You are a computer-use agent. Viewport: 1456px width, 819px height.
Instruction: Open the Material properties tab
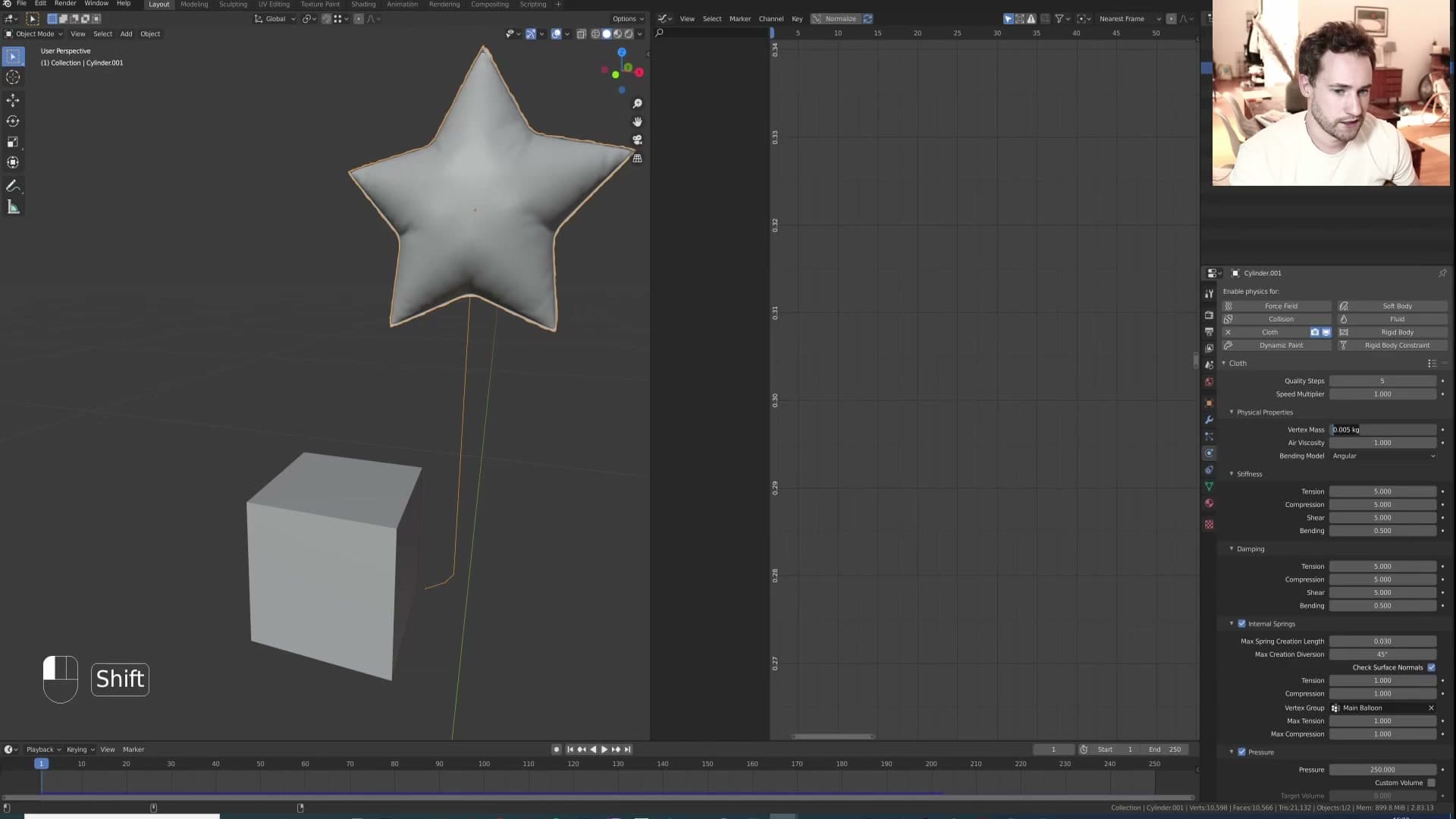(x=1209, y=504)
